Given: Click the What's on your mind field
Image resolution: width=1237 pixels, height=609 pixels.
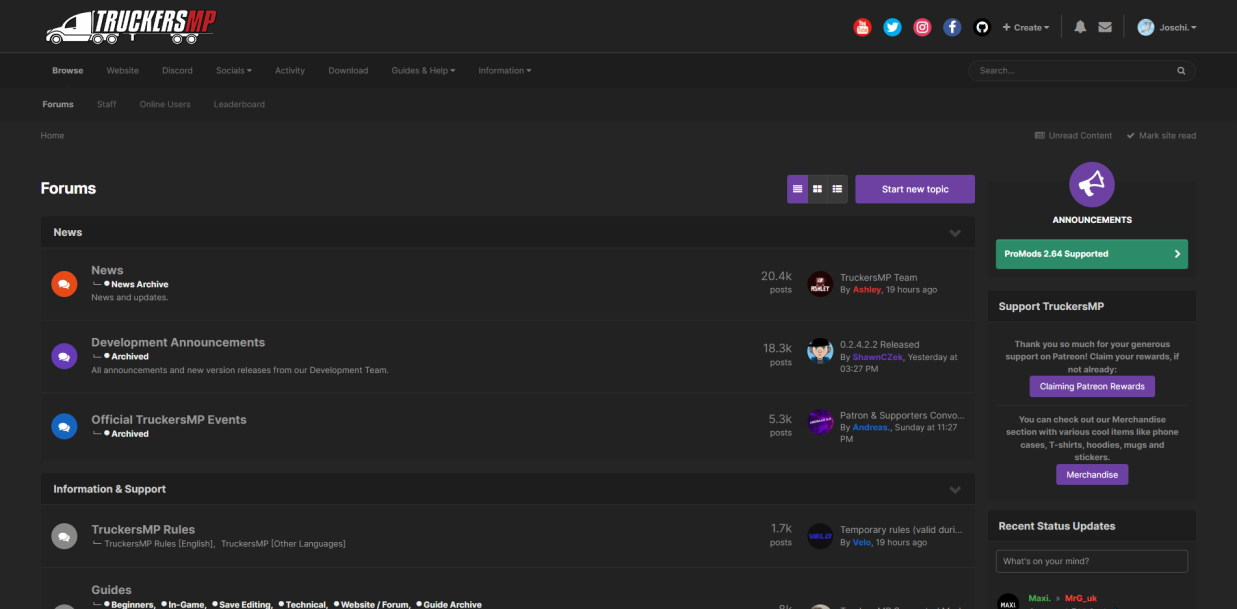Looking at the screenshot, I should coord(1091,561).
